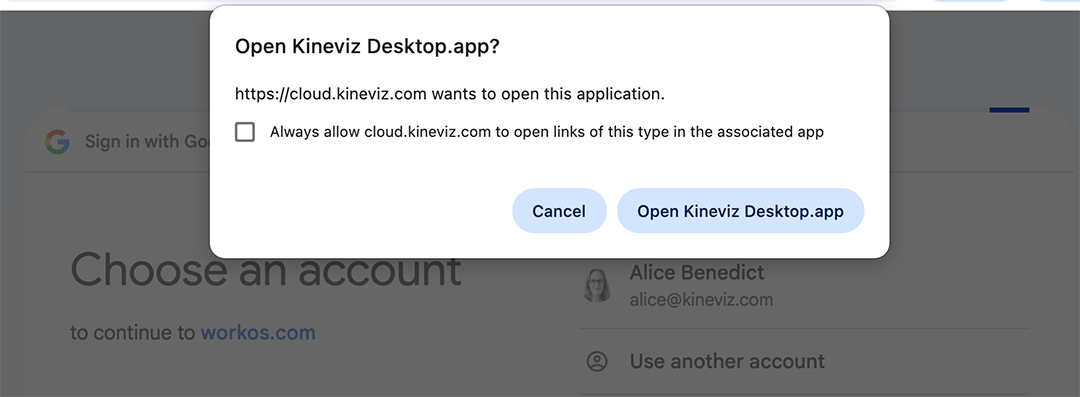1080x397 pixels.
Task: Click the Choose an account heading
Action: (266, 269)
